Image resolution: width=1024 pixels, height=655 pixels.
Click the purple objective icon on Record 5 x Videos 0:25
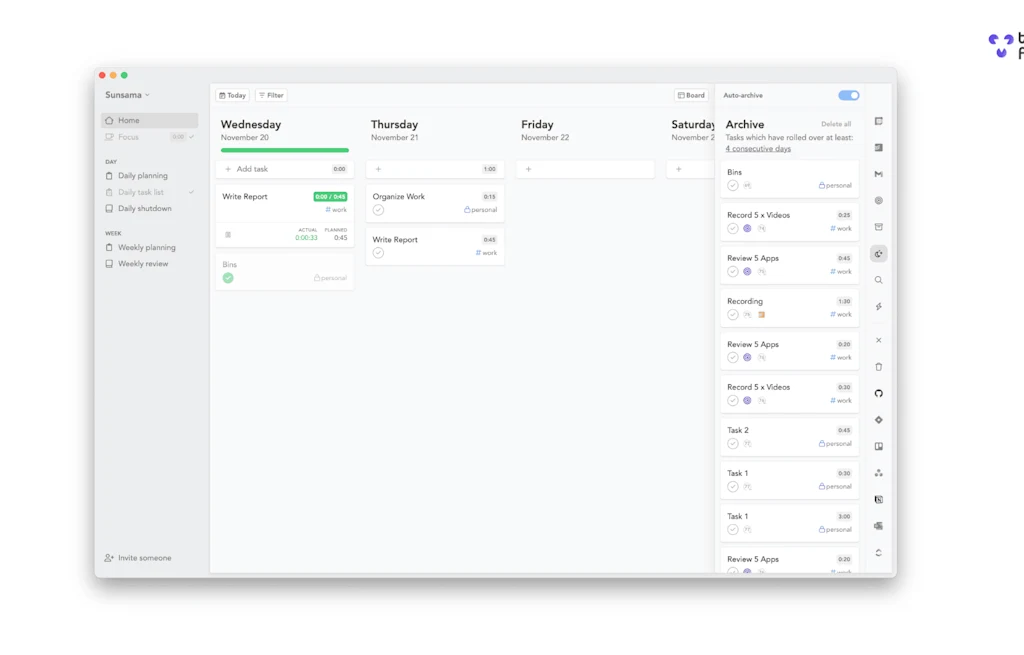[747, 229]
